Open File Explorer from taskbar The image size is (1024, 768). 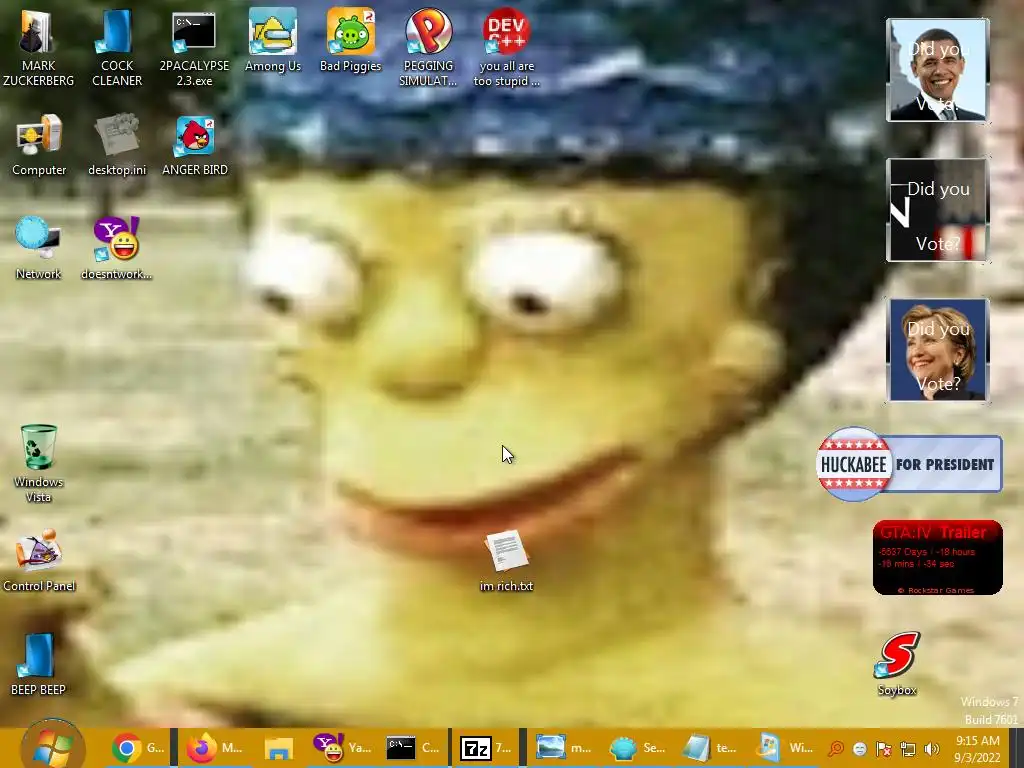click(x=279, y=748)
